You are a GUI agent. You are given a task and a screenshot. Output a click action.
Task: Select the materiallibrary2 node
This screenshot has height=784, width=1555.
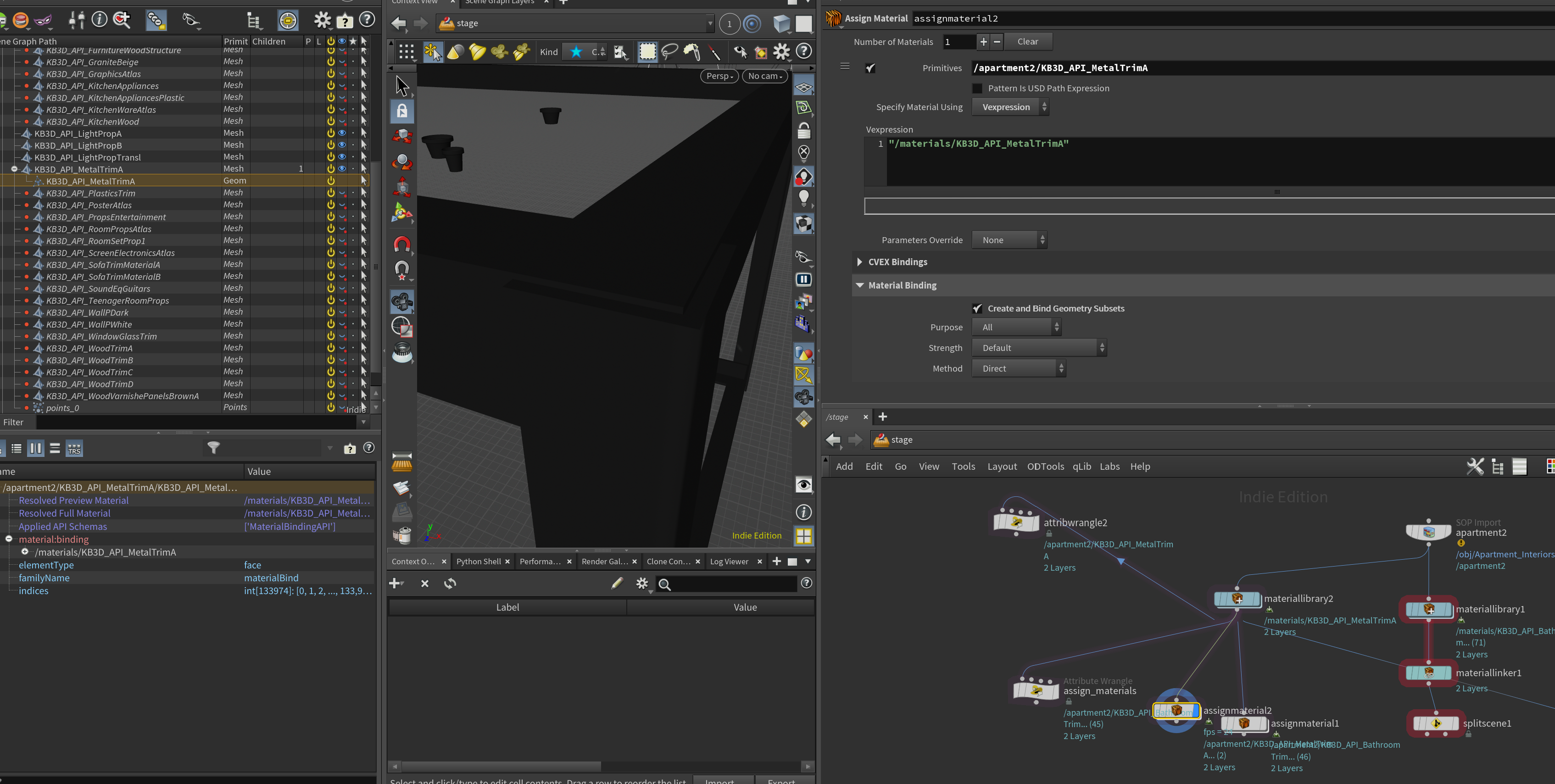point(1237,599)
